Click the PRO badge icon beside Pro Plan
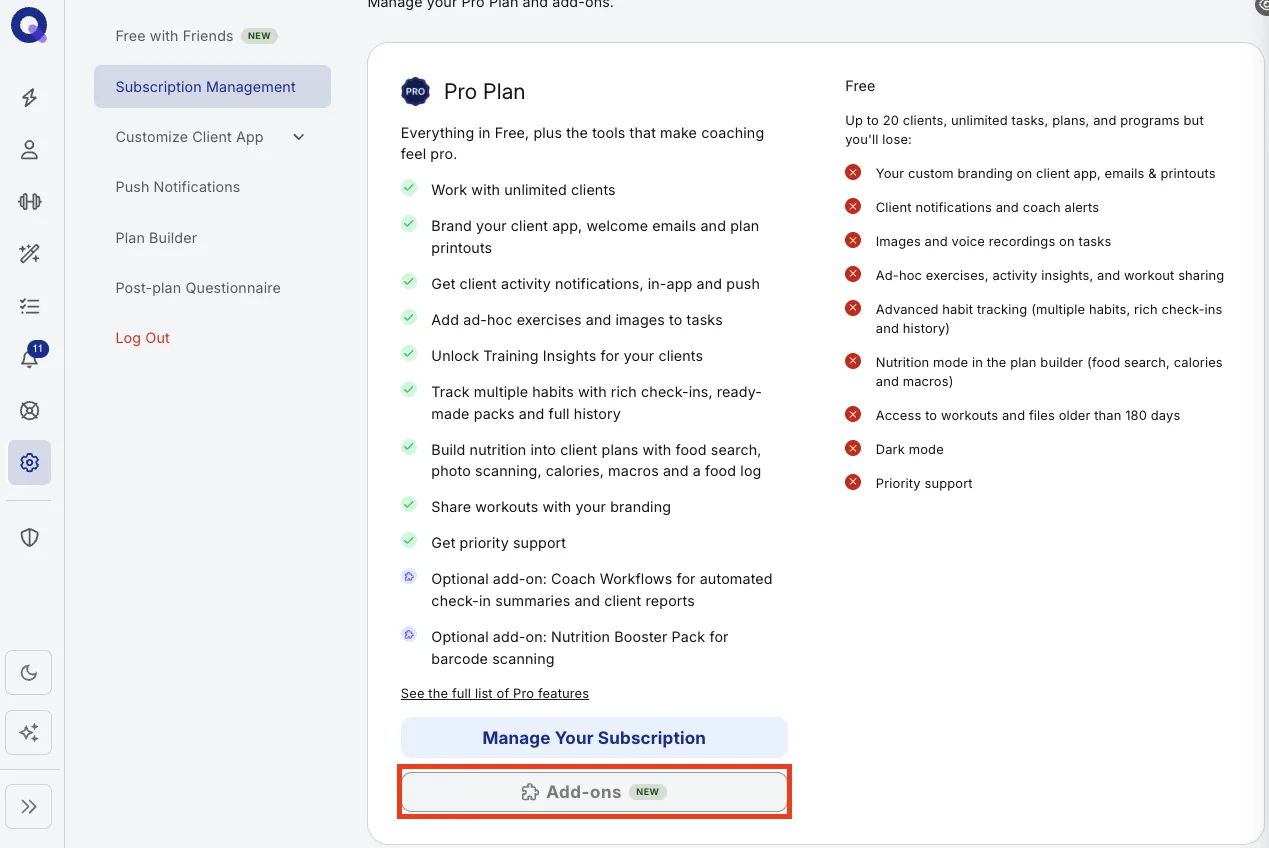The height and width of the screenshot is (848, 1269). point(415,91)
